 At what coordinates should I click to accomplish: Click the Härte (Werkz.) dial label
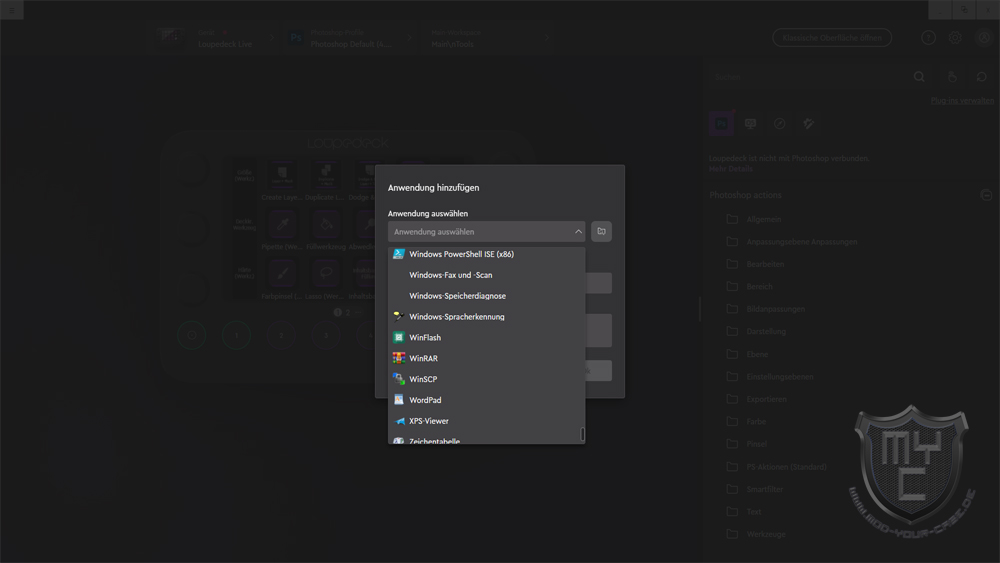click(244, 274)
